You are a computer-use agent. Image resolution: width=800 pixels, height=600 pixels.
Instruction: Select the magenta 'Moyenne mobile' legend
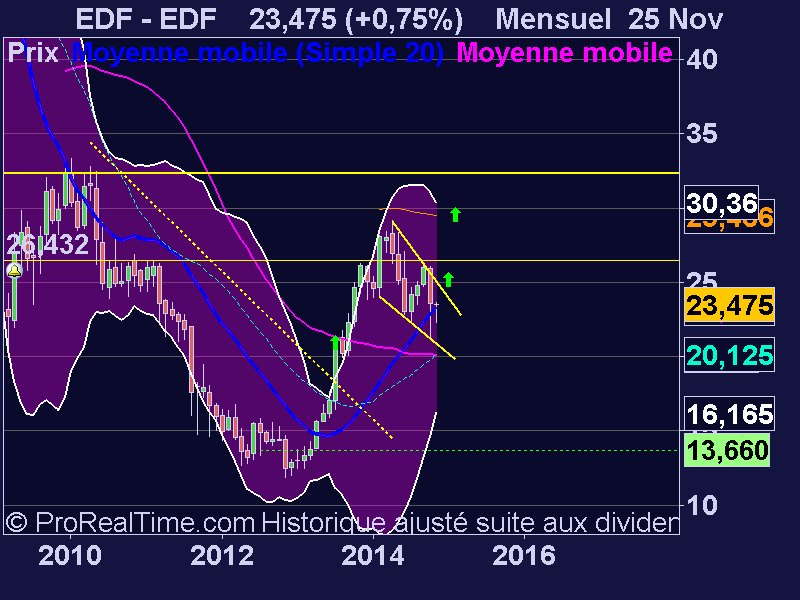pos(564,52)
